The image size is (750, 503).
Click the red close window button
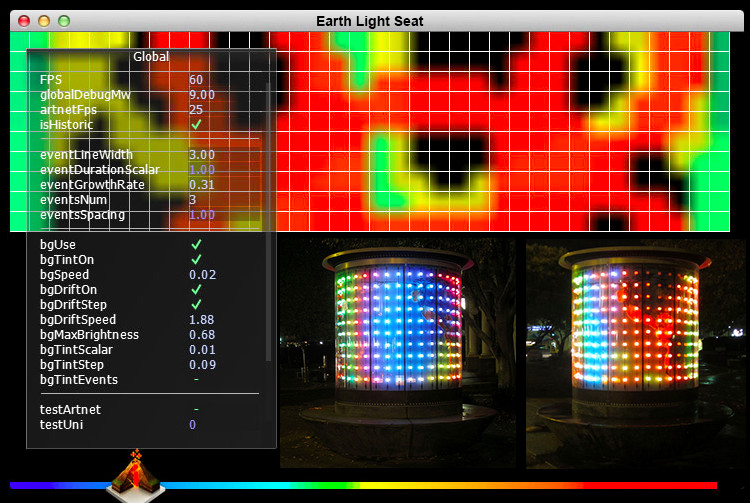22,20
